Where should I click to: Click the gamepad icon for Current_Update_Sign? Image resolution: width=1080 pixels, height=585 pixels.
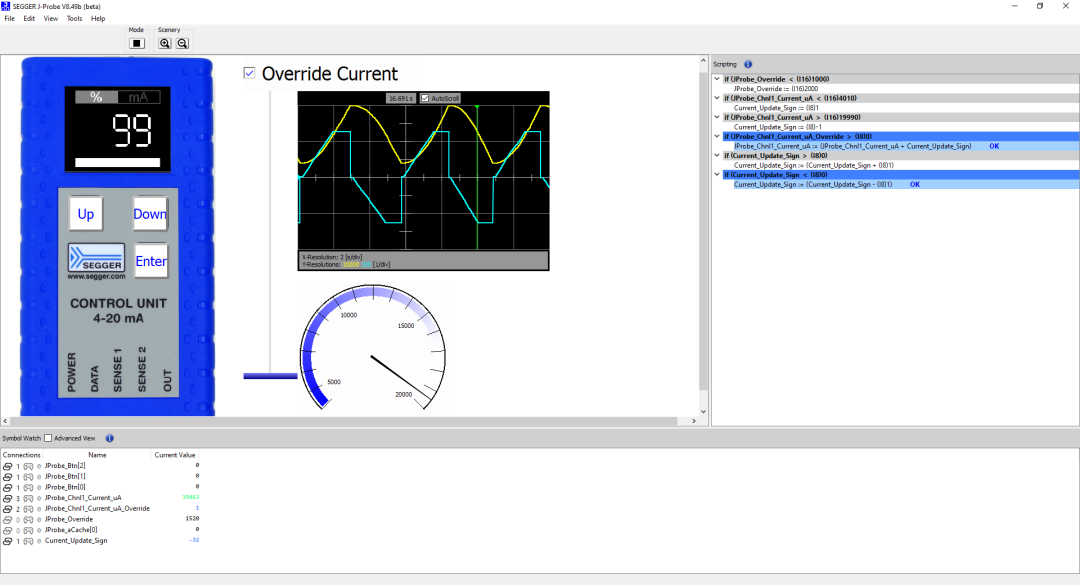[28, 541]
